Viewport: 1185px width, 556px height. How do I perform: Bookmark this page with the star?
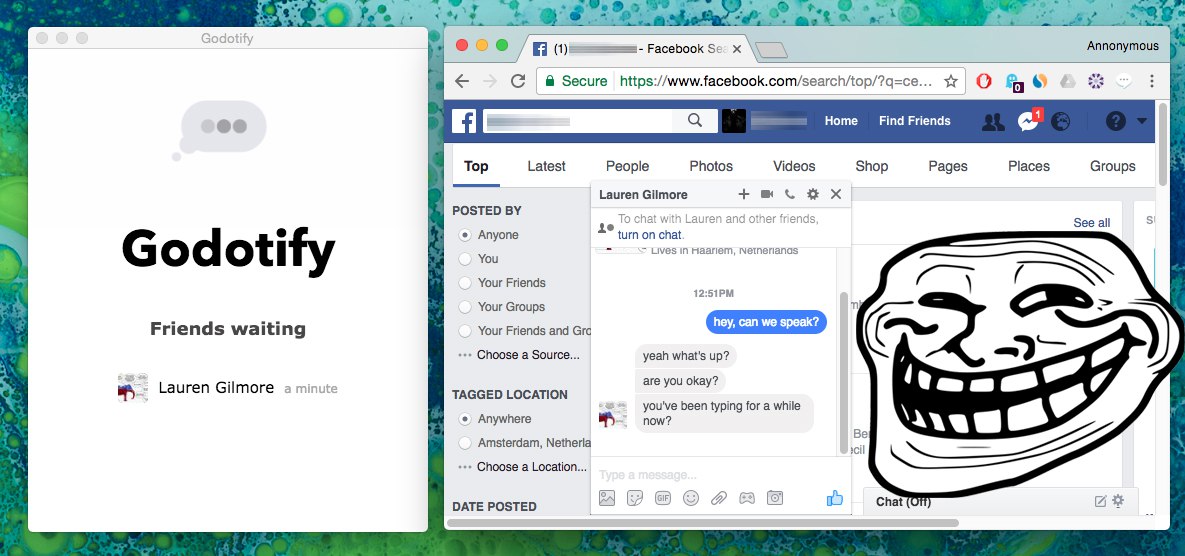(x=951, y=81)
